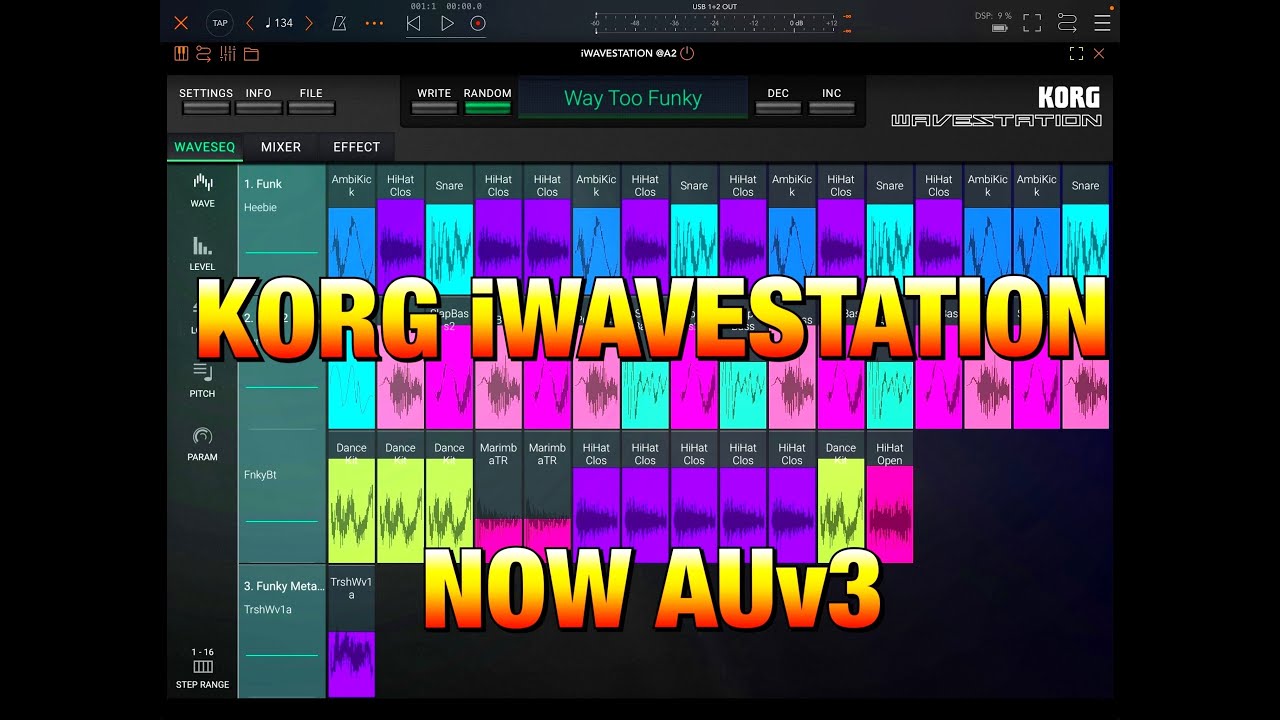Image resolution: width=1280 pixels, height=720 pixels.
Task: Open the three-dots more options
Action: pyautogui.click(x=374, y=23)
